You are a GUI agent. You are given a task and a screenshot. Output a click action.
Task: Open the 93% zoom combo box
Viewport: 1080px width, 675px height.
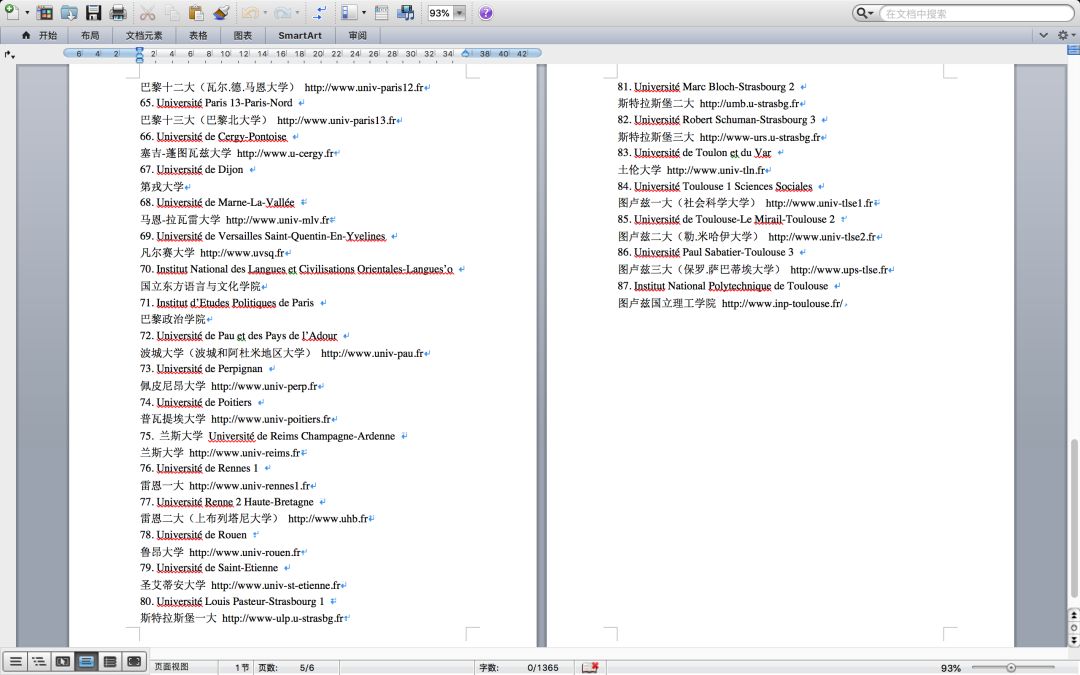(x=446, y=13)
